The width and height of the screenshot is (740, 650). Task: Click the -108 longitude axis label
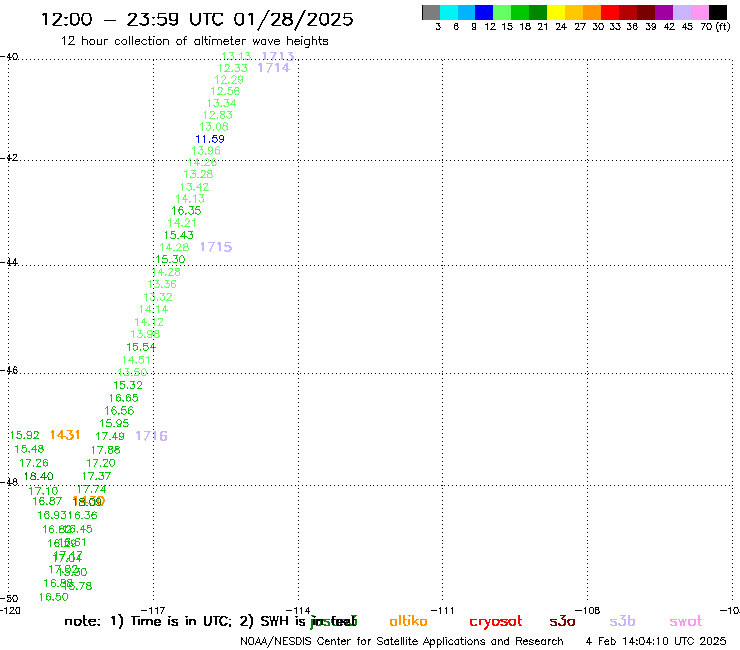pos(588,610)
